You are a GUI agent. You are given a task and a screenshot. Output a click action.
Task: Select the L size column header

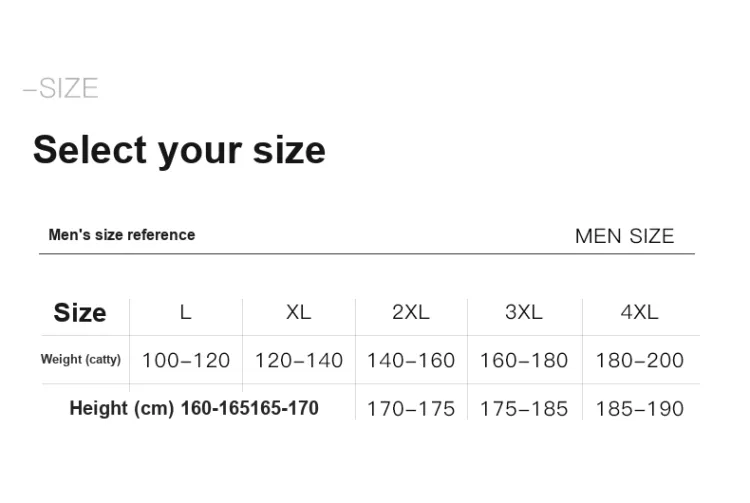185,312
